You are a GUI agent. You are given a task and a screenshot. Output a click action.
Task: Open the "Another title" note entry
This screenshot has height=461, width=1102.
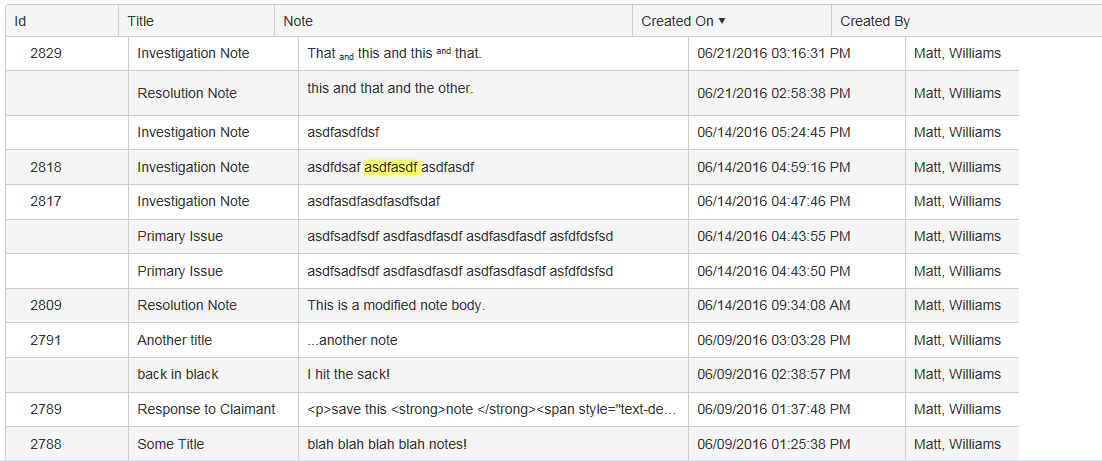175,340
